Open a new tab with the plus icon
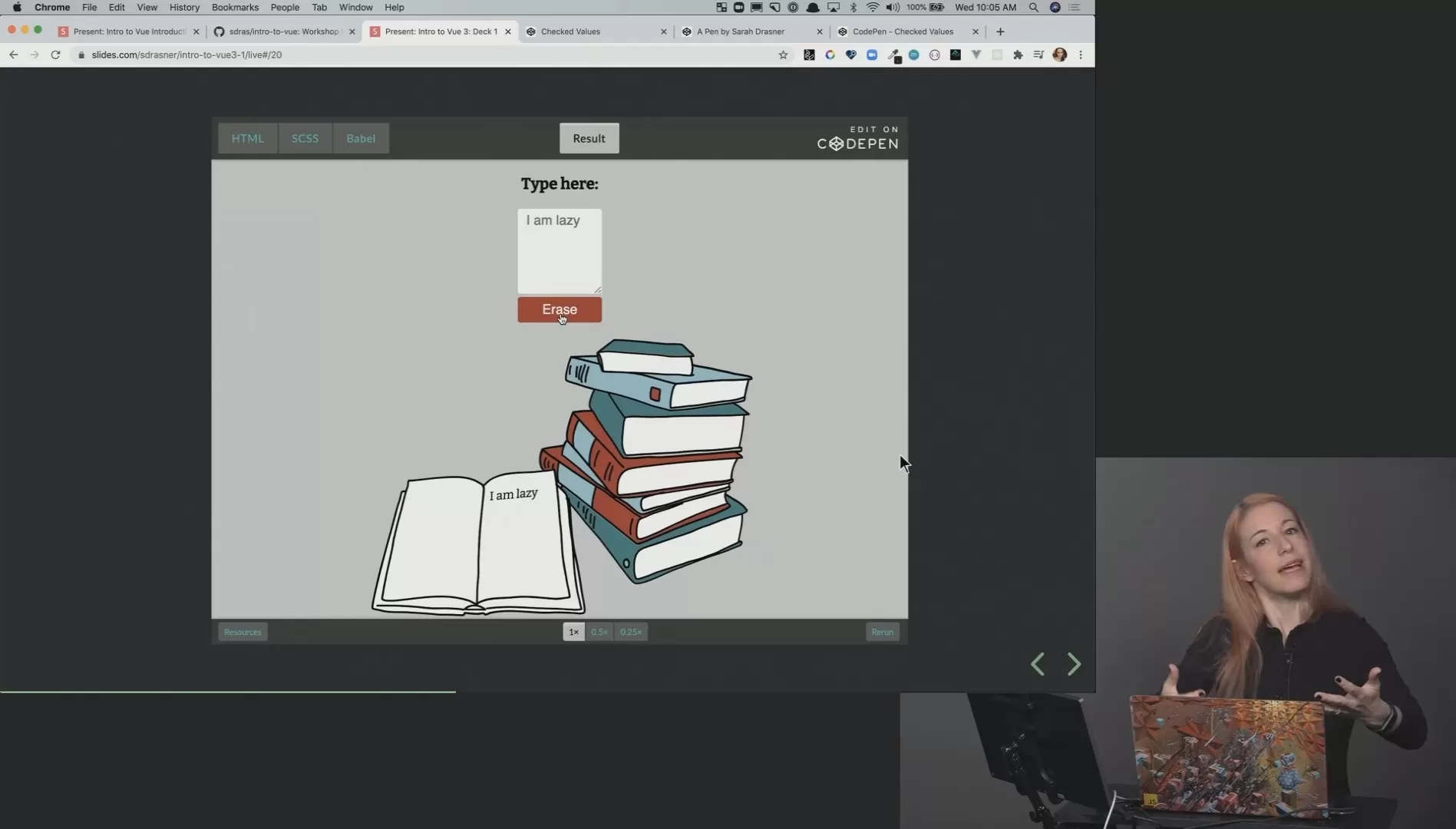 (x=1000, y=31)
